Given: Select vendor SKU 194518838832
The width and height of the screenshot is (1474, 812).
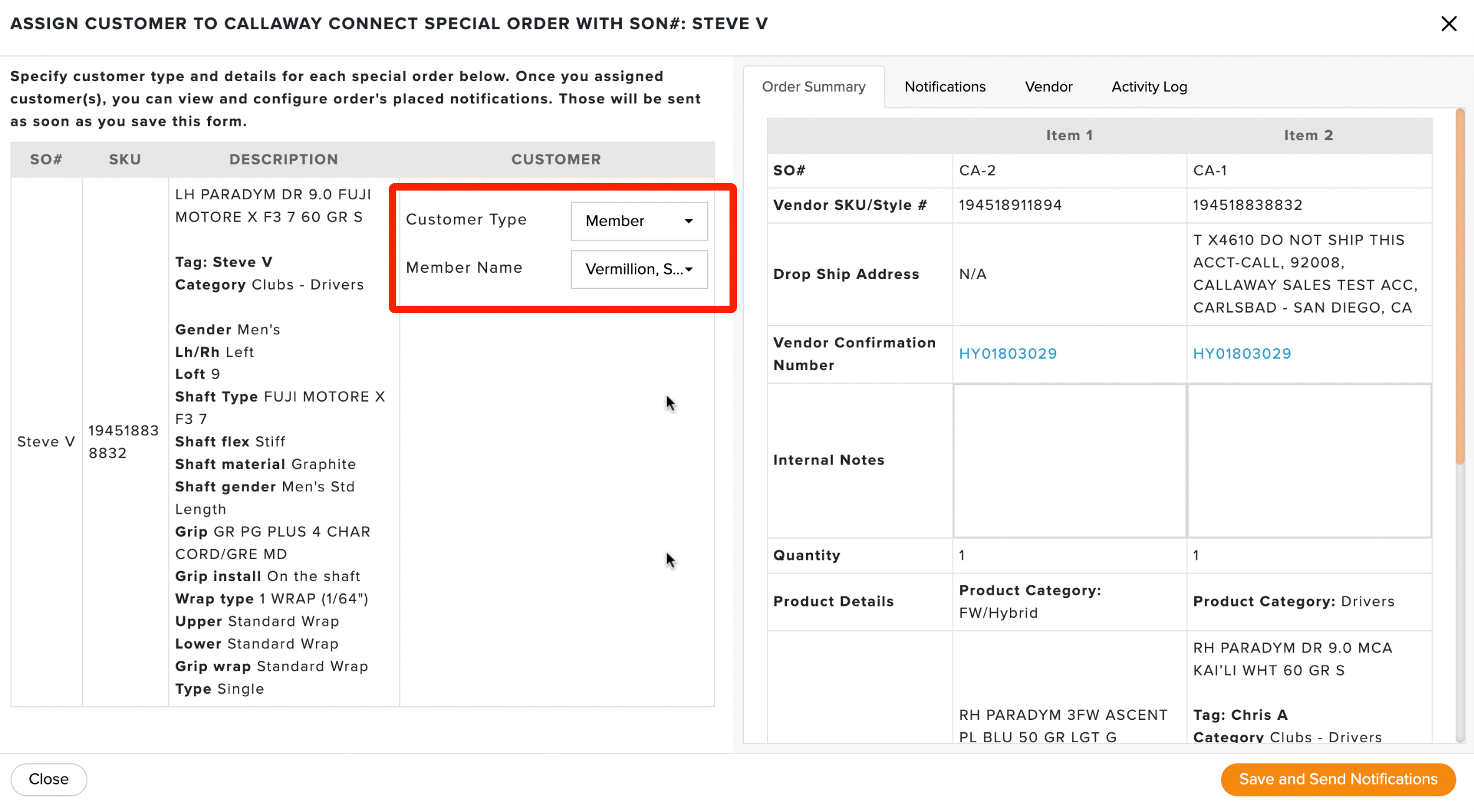Looking at the screenshot, I should [x=1247, y=205].
